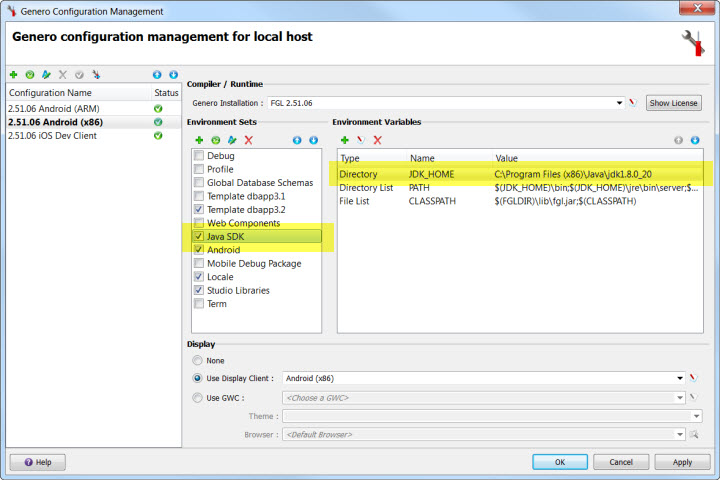Screen dimensions: 720x480
Task: Move environment set down with blue arrow
Action: pyautogui.click(x=313, y=140)
